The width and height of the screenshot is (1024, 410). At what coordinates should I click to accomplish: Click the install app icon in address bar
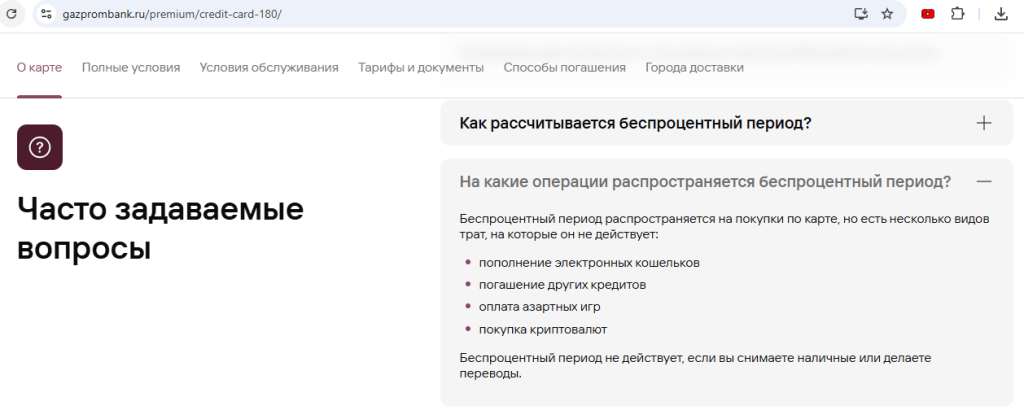(x=861, y=14)
